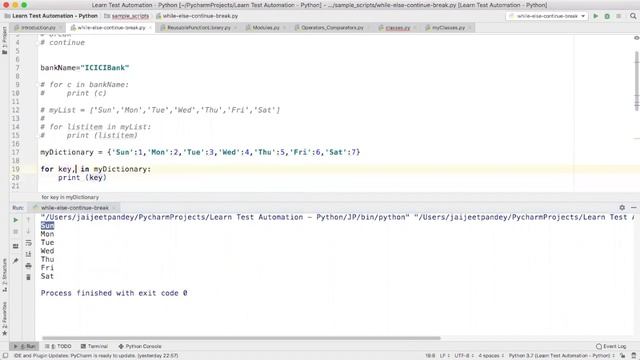Click the up the stack trace arrow

[28, 220]
